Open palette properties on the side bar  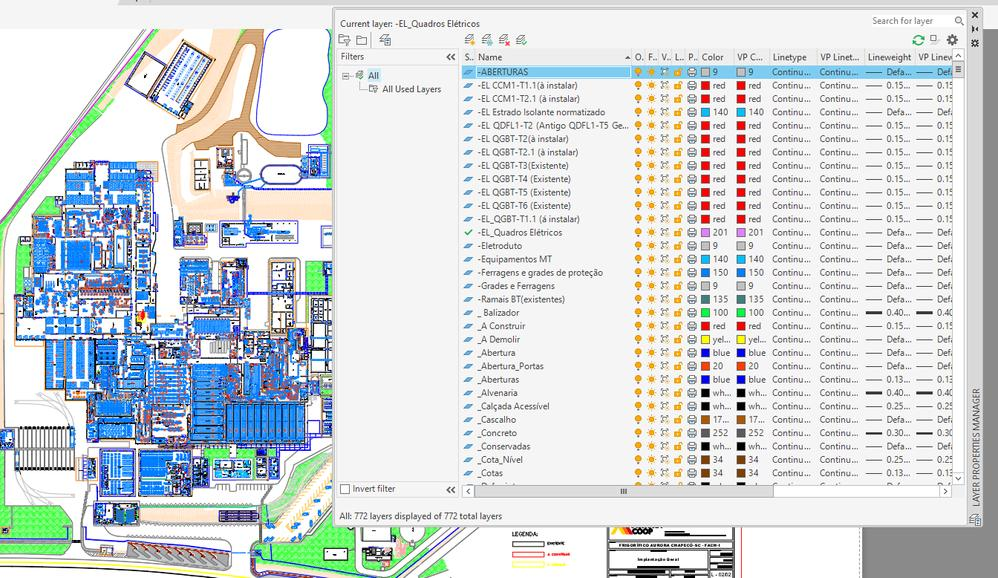pyautogui.click(x=974, y=43)
